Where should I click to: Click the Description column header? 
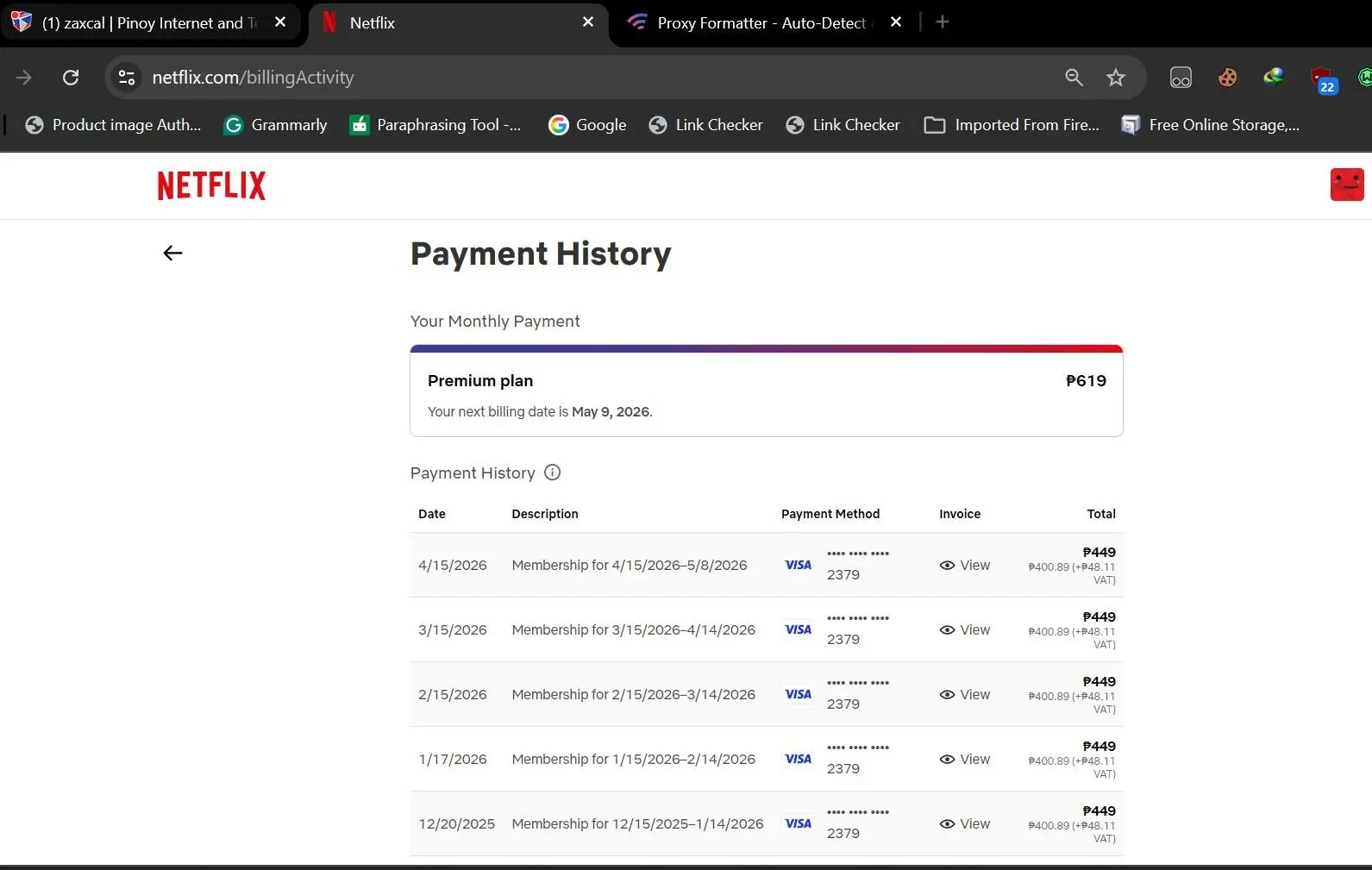point(545,514)
